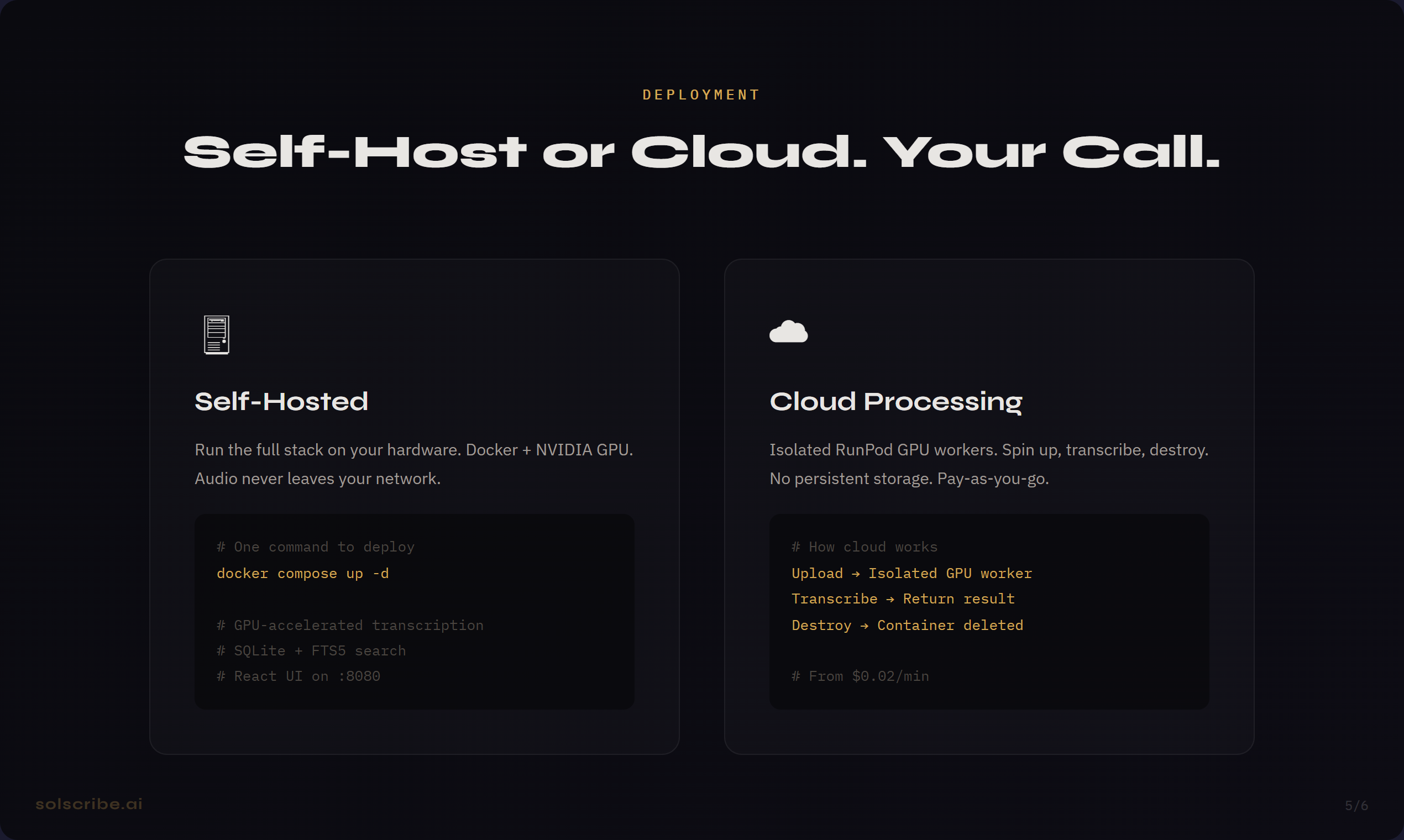Click 'No persistent storage. Pay-as-you-go.' text
Image resolution: width=1404 pixels, height=840 pixels.
coord(909,479)
